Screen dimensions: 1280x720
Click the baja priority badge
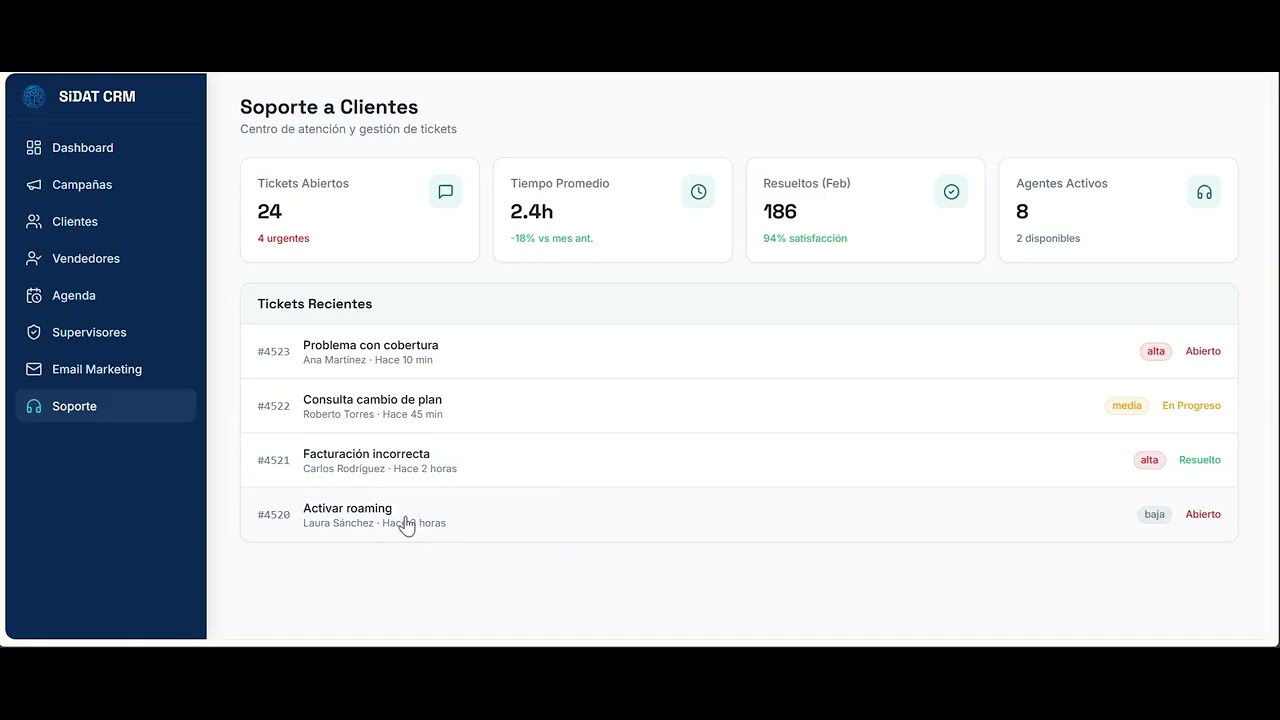click(1154, 514)
